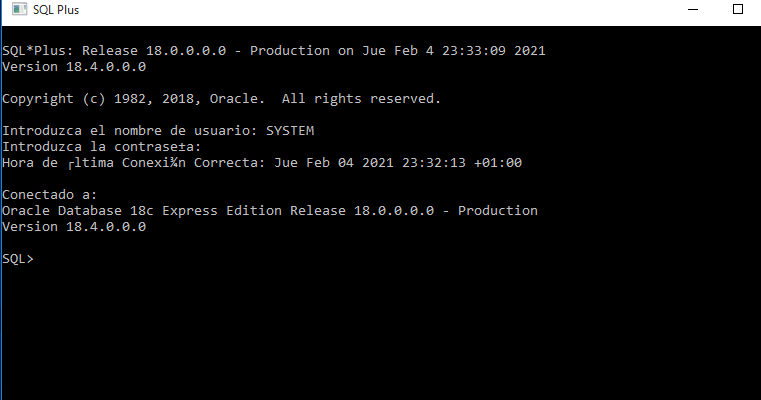Maximize the SQL Plus console window
This screenshot has width=761, height=400.
[x=738, y=9]
